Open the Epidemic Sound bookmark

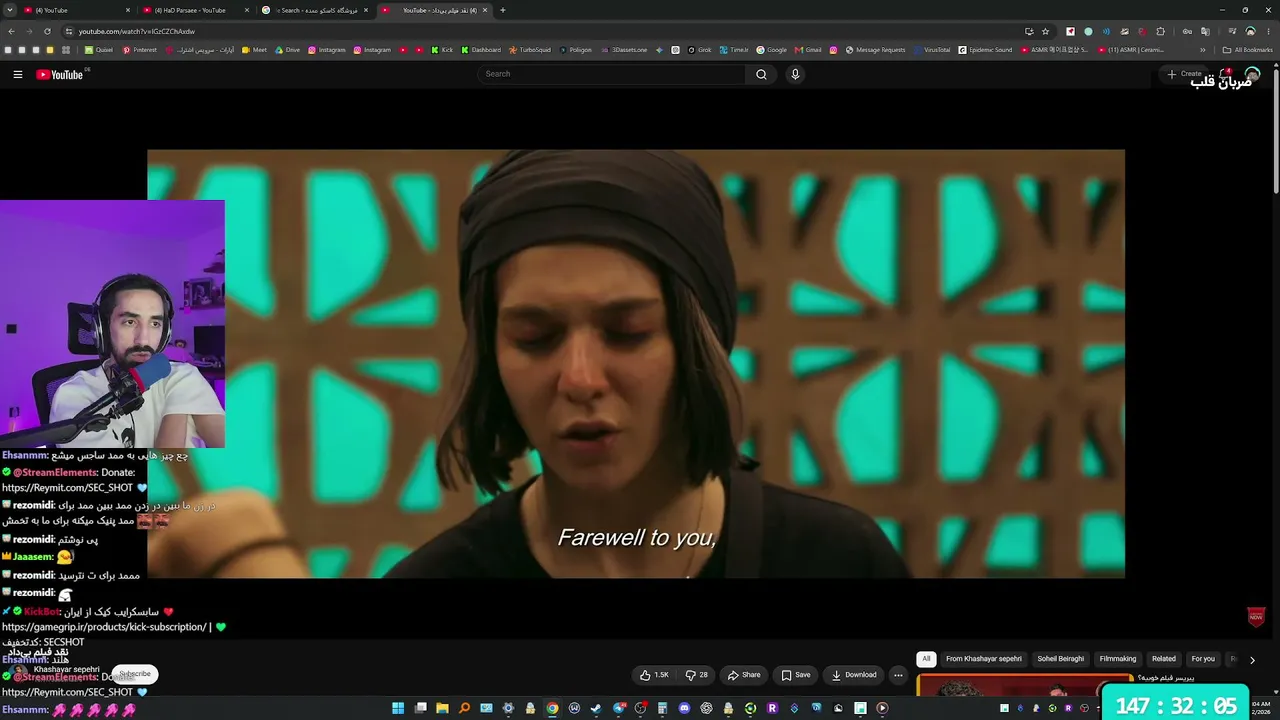[986, 50]
